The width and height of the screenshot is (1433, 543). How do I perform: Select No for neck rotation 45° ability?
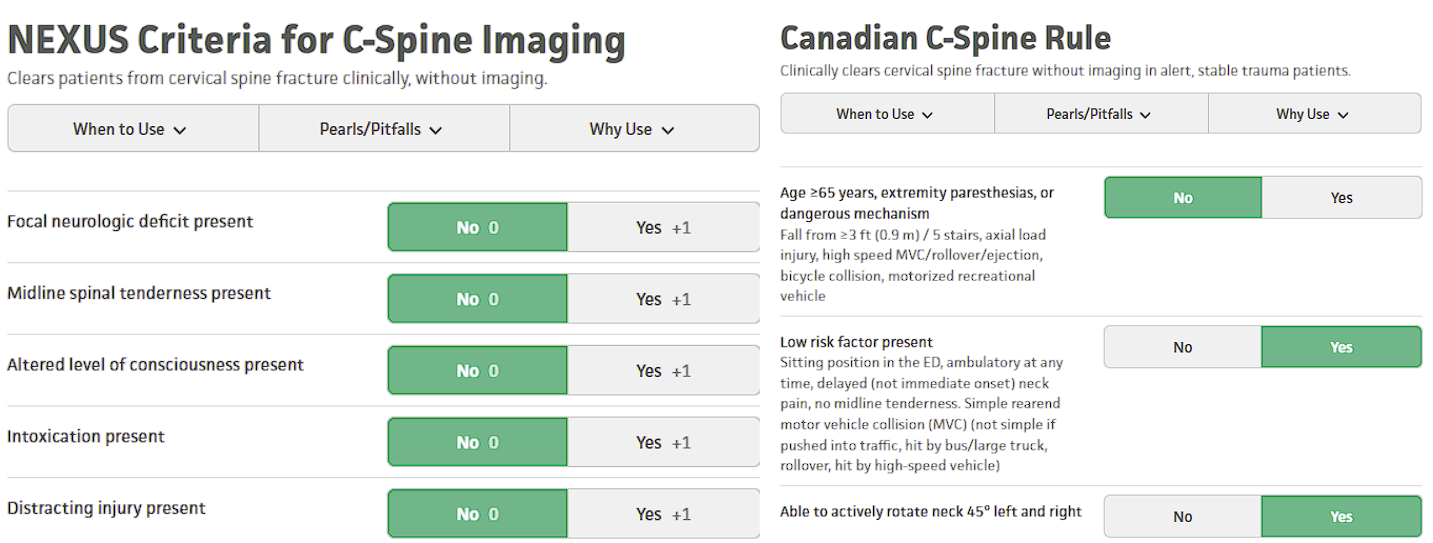pos(1182,517)
